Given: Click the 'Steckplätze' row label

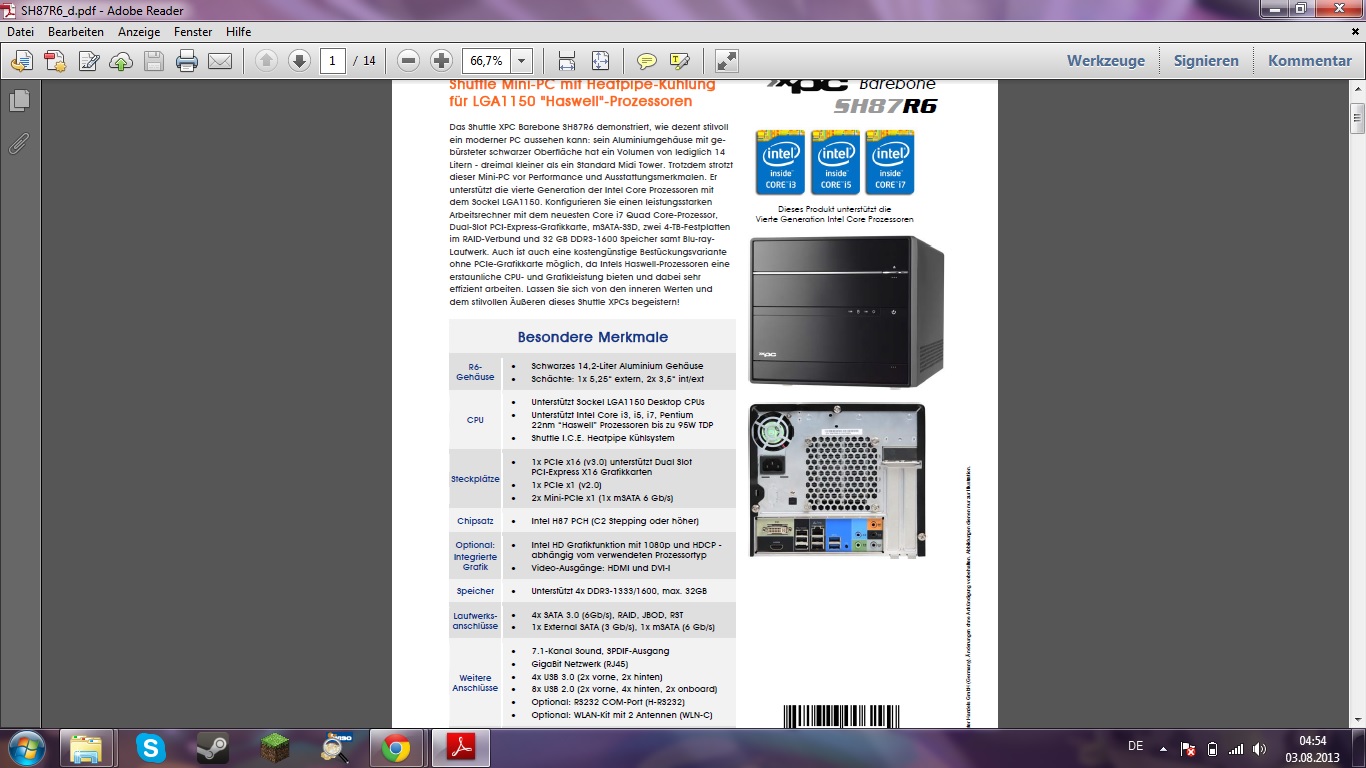Looking at the screenshot, I should coord(475,479).
